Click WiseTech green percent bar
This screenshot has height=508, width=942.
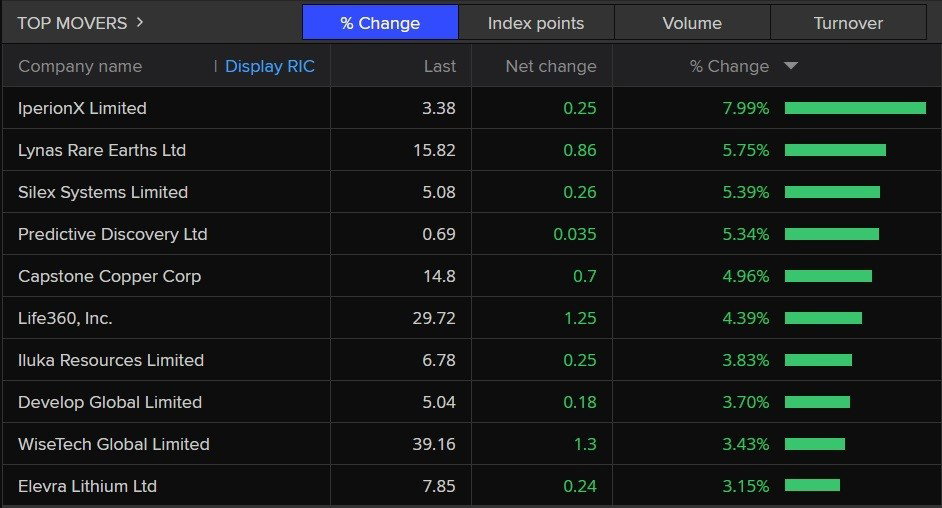pos(815,444)
